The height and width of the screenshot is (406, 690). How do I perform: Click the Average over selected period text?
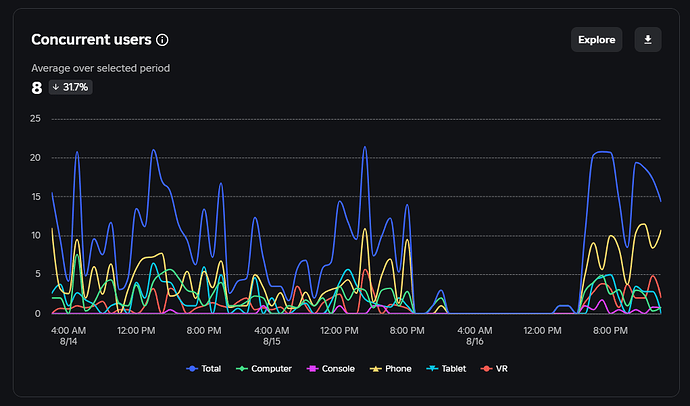click(100, 68)
